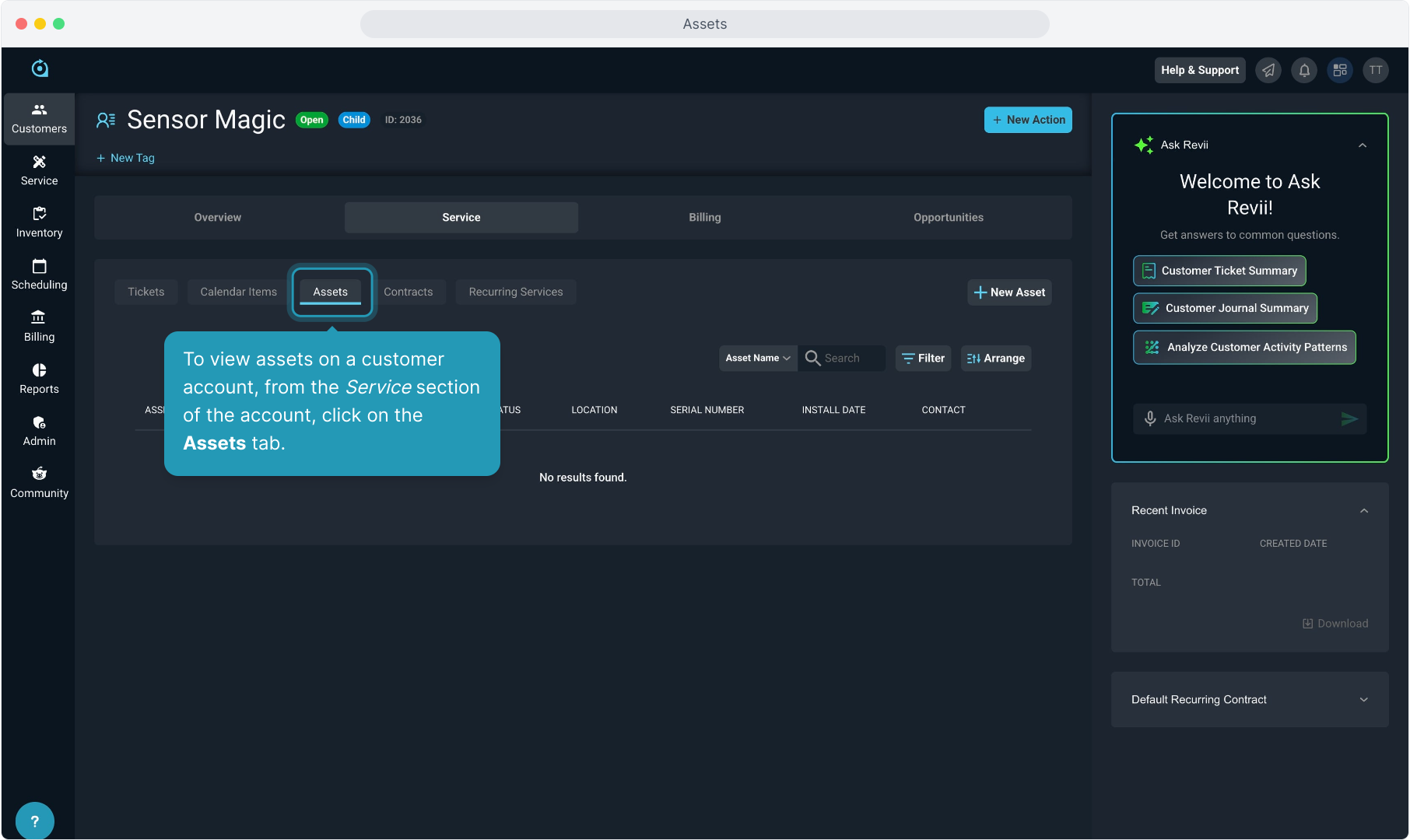Click the notifications bell icon
The width and height of the screenshot is (1410, 840).
coord(1304,70)
